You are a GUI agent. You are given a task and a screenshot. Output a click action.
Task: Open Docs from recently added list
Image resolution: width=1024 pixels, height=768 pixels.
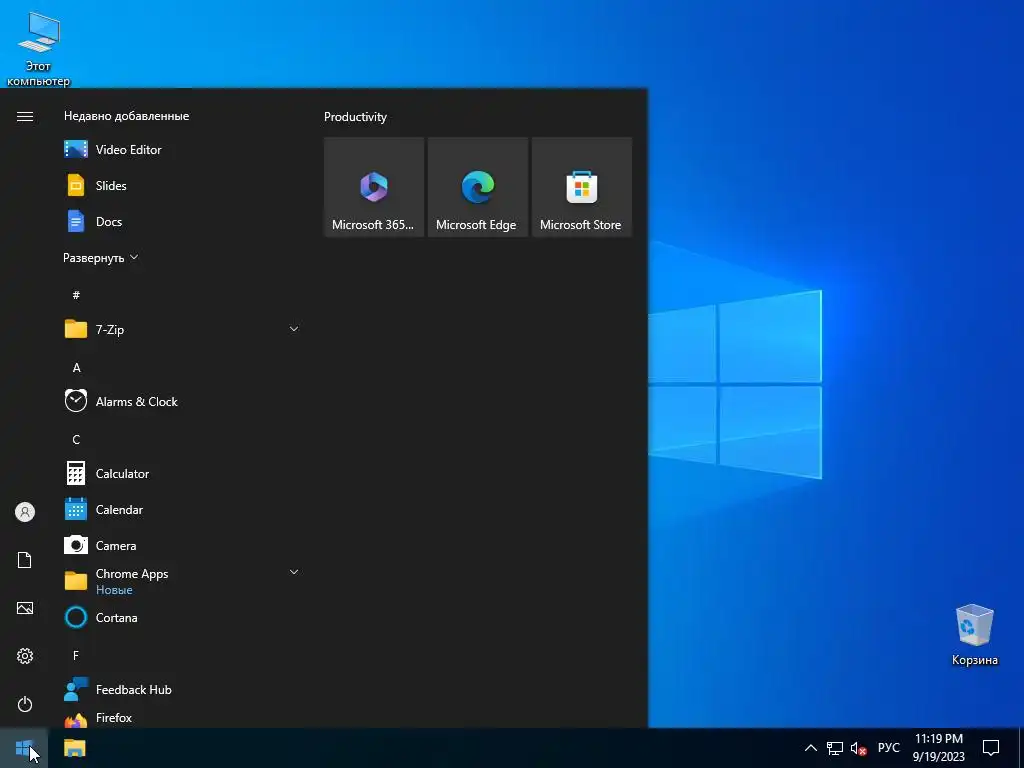[x=108, y=221]
